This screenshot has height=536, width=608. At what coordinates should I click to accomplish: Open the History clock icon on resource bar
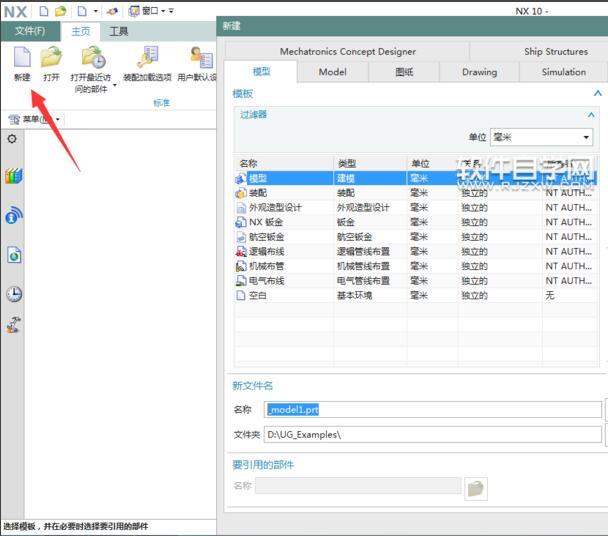(x=14, y=294)
